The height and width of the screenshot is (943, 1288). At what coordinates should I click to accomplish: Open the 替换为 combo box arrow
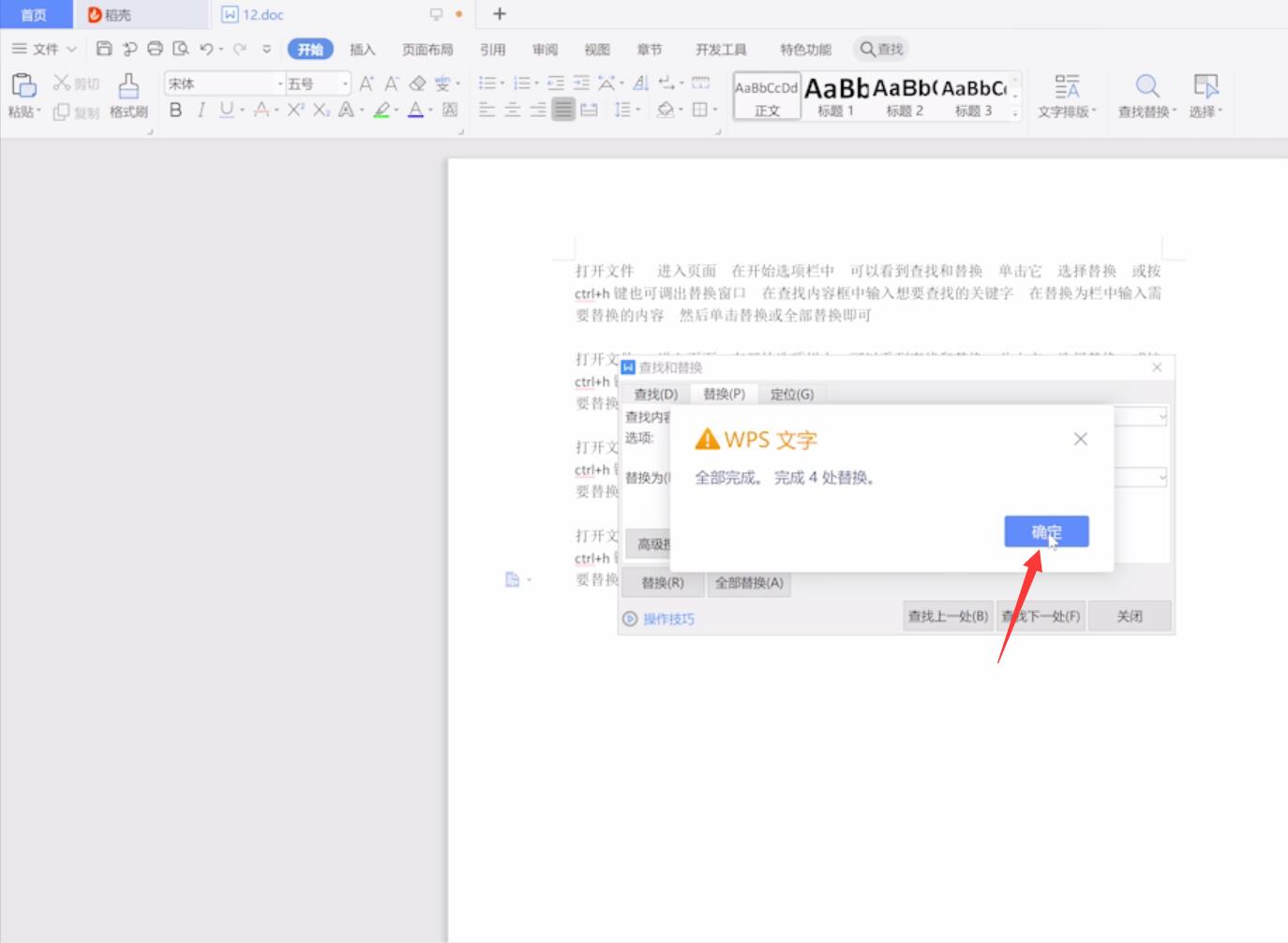click(1162, 477)
